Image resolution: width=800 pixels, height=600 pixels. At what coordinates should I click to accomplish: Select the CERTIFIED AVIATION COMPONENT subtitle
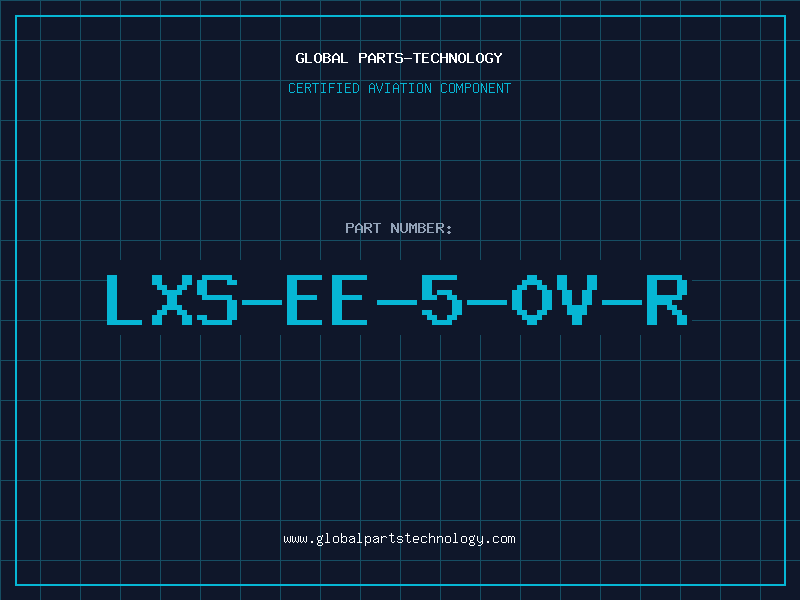click(399, 88)
